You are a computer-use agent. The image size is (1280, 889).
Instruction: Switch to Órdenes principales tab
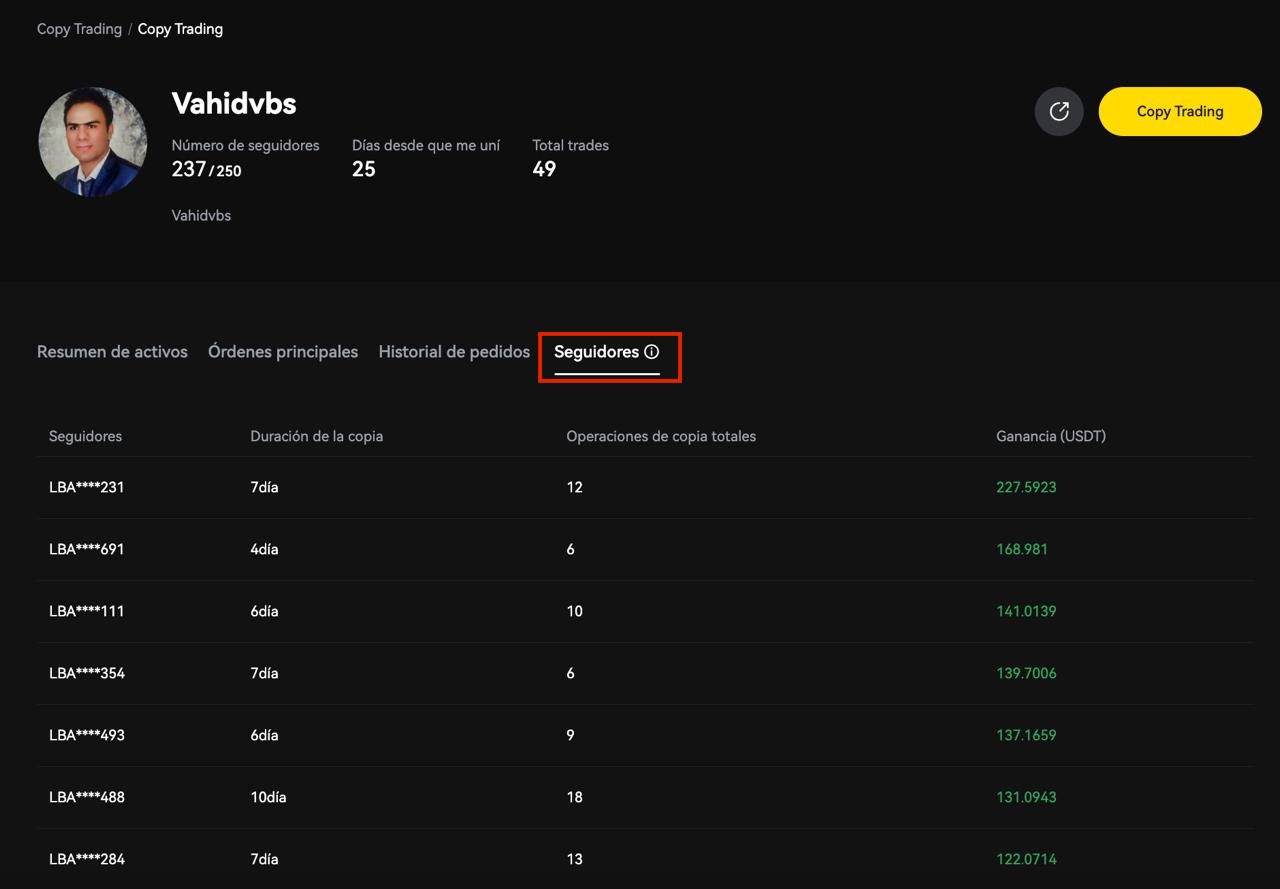(283, 352)
